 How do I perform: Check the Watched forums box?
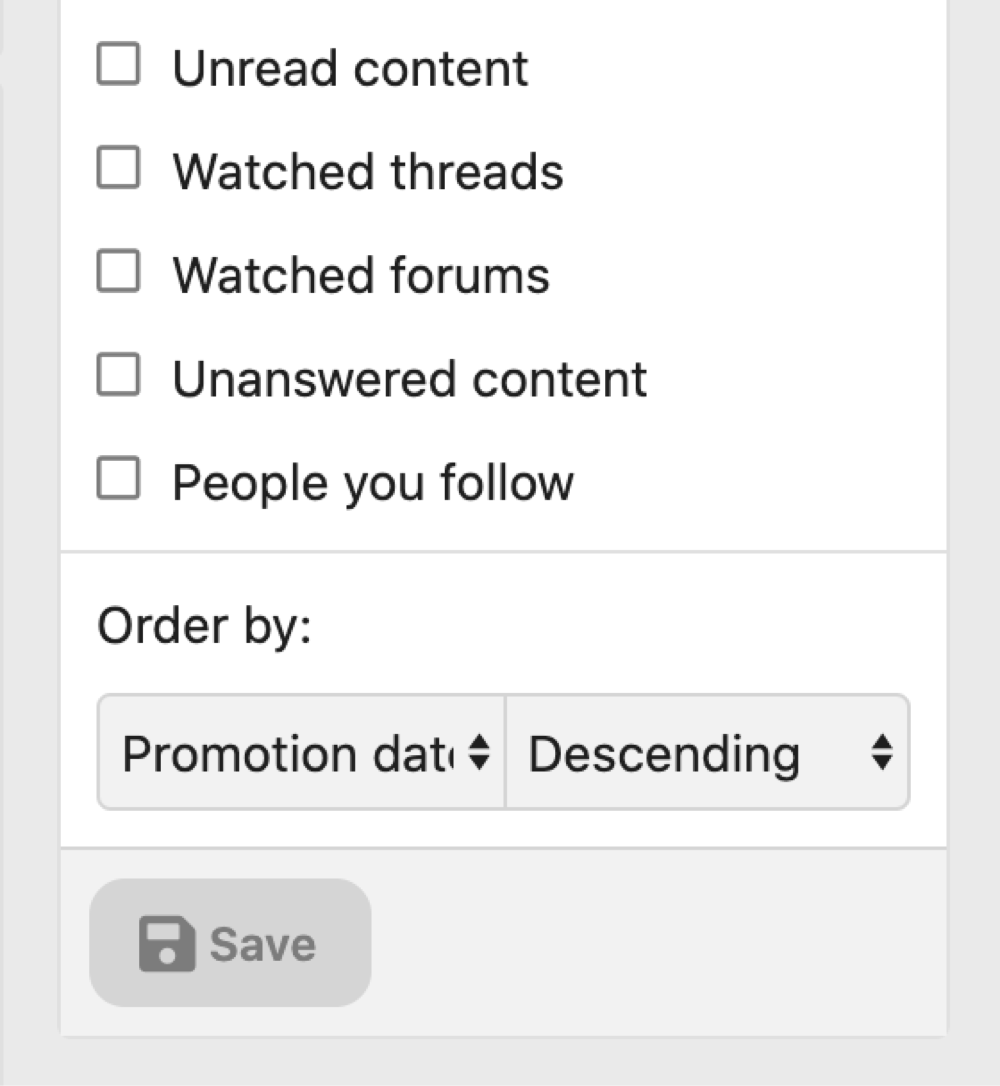tap(118, 272)
